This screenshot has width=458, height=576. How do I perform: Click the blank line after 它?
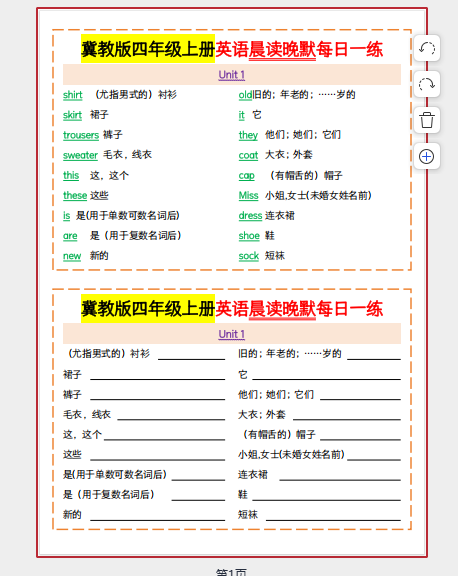click(x=327, y=378)
